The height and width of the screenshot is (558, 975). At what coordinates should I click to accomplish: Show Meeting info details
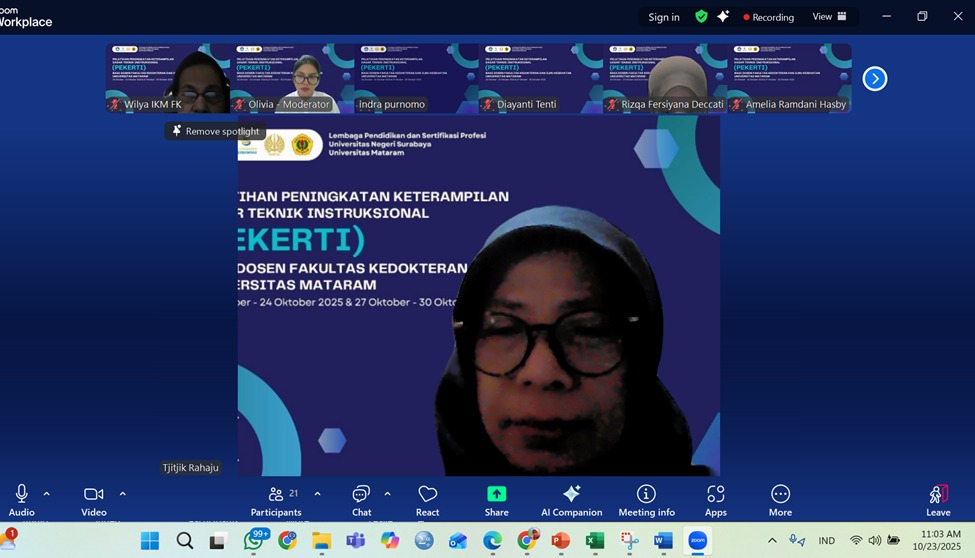646,498
